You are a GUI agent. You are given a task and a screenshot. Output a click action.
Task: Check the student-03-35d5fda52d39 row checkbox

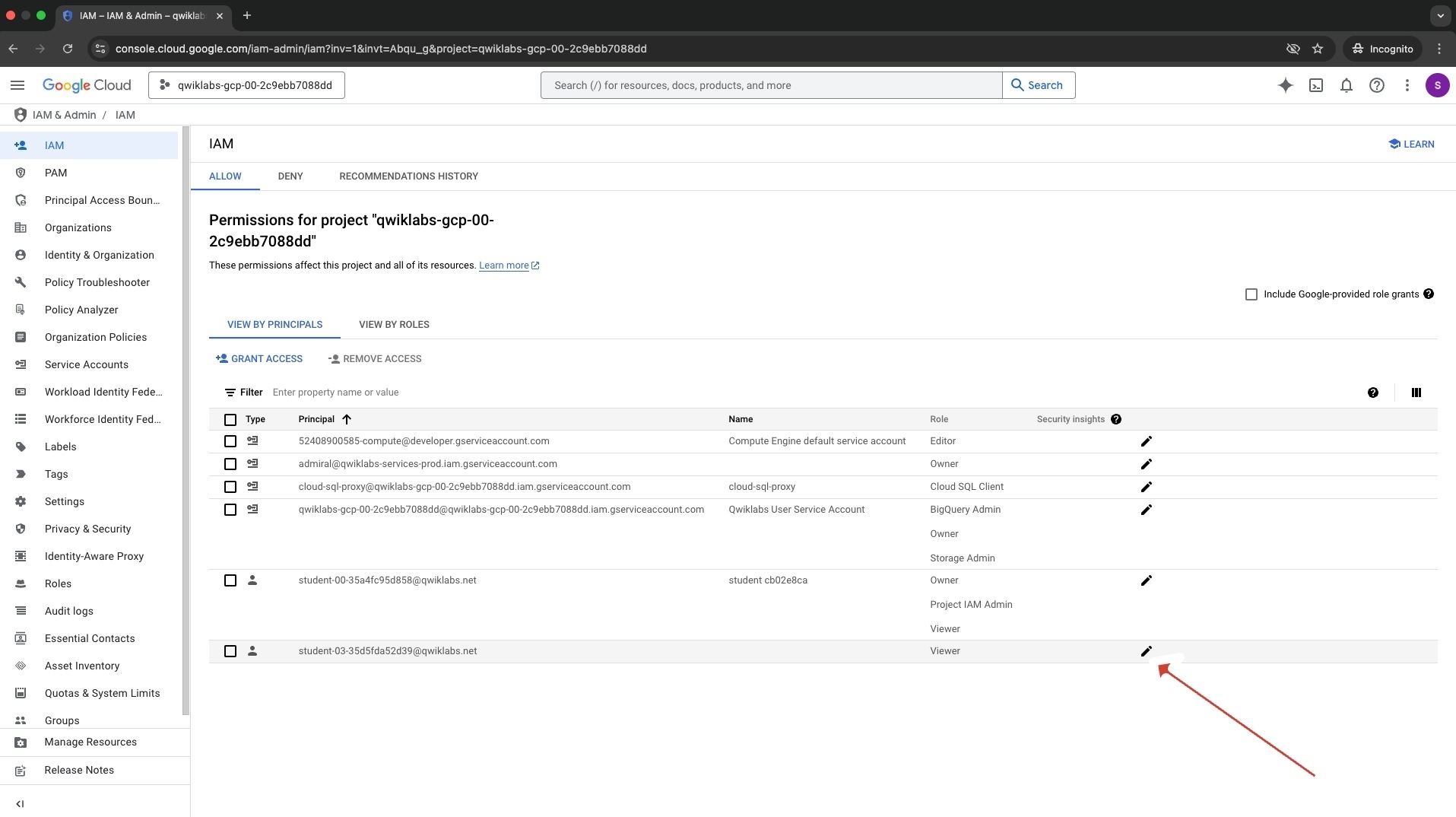click(230, 651)
